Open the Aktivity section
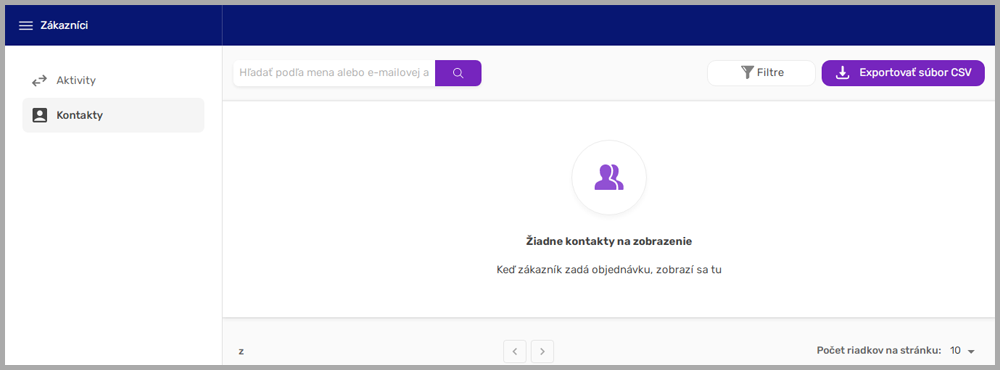The height and width of the screenshot is (370, 1000). tap(114, 80)
